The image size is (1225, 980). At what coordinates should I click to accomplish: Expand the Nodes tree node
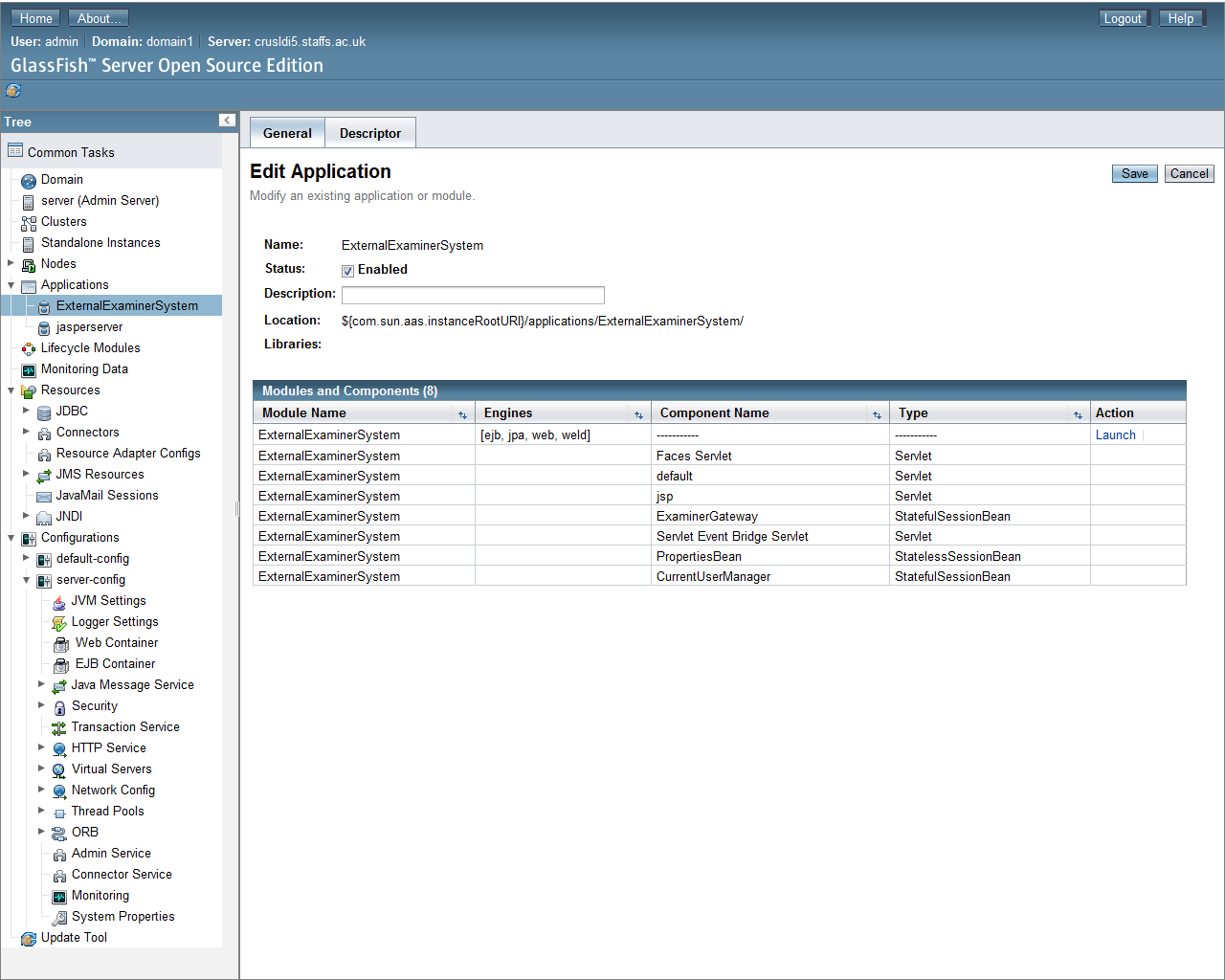(x=11, y=263)
